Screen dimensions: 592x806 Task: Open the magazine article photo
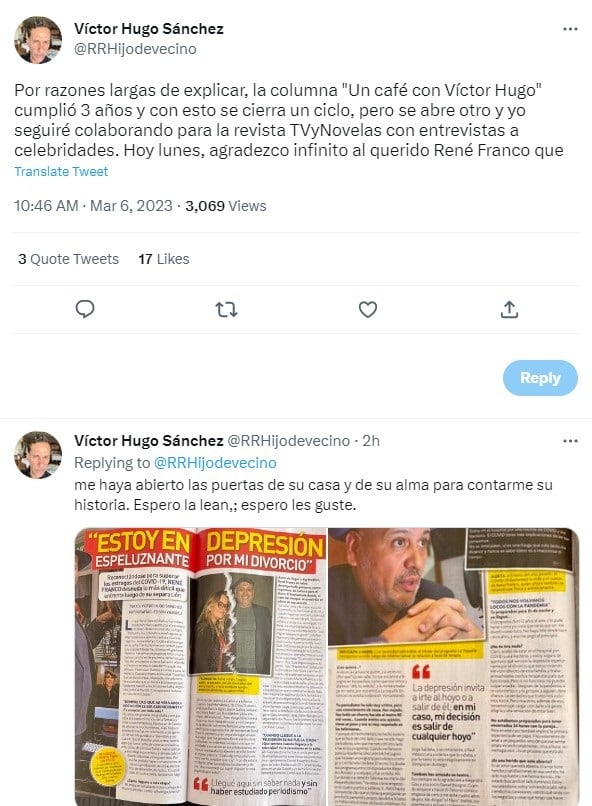[x=327, y=666]
